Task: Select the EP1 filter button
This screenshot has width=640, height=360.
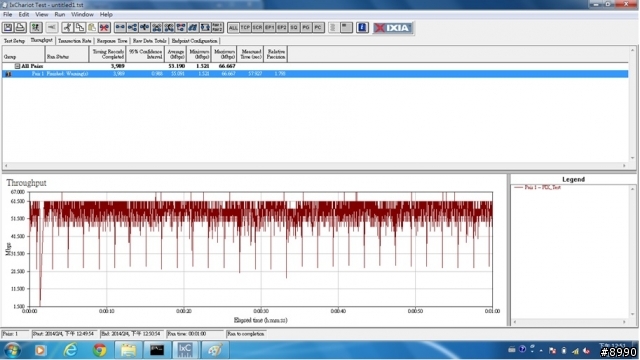Action: pos(269,27)
